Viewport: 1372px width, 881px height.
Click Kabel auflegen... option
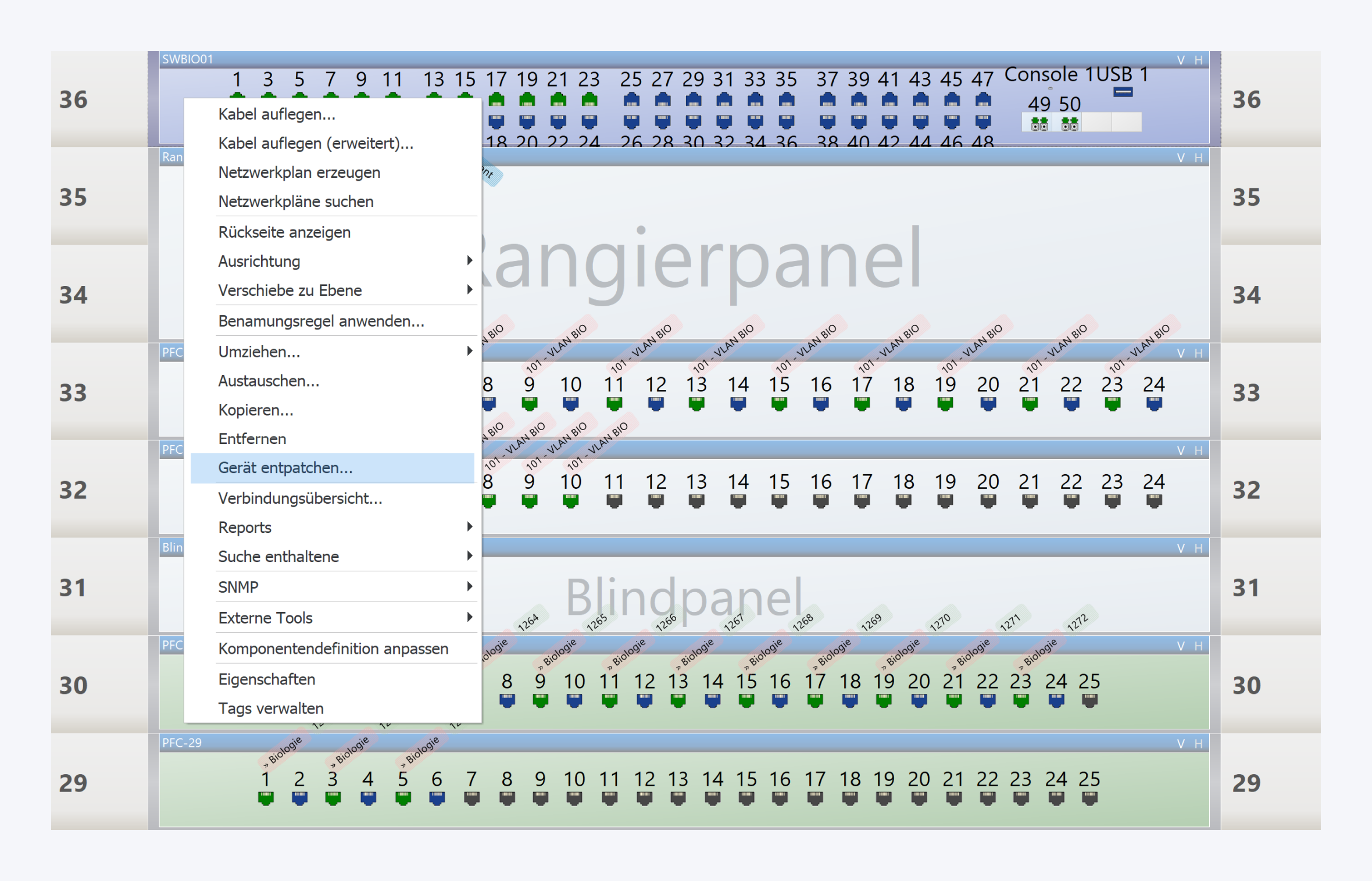(277, 114)
